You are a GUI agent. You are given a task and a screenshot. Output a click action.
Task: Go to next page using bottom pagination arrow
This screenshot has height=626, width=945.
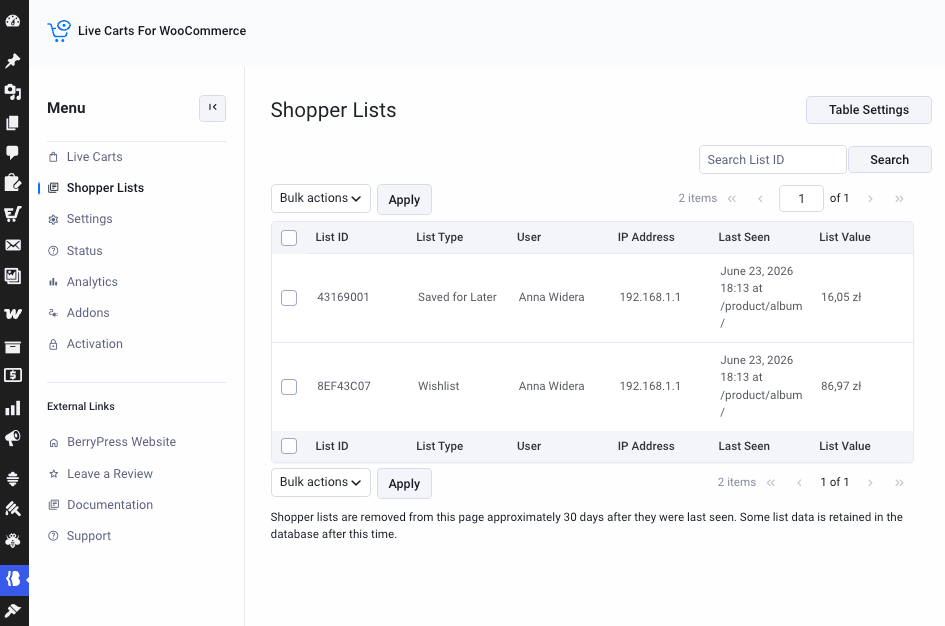coord(870,483)
